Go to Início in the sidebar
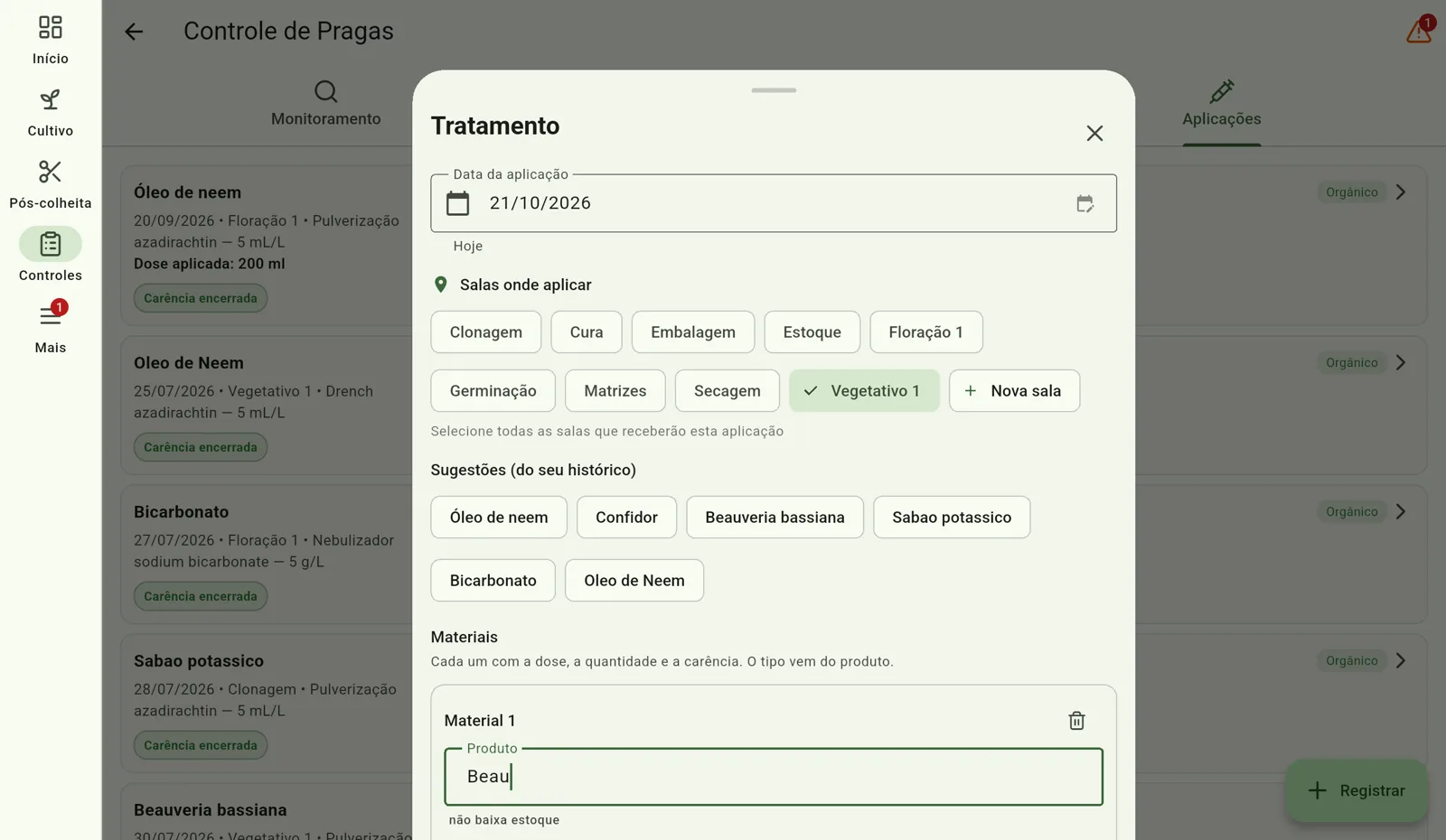1446x840 pixels. (51, 40)
